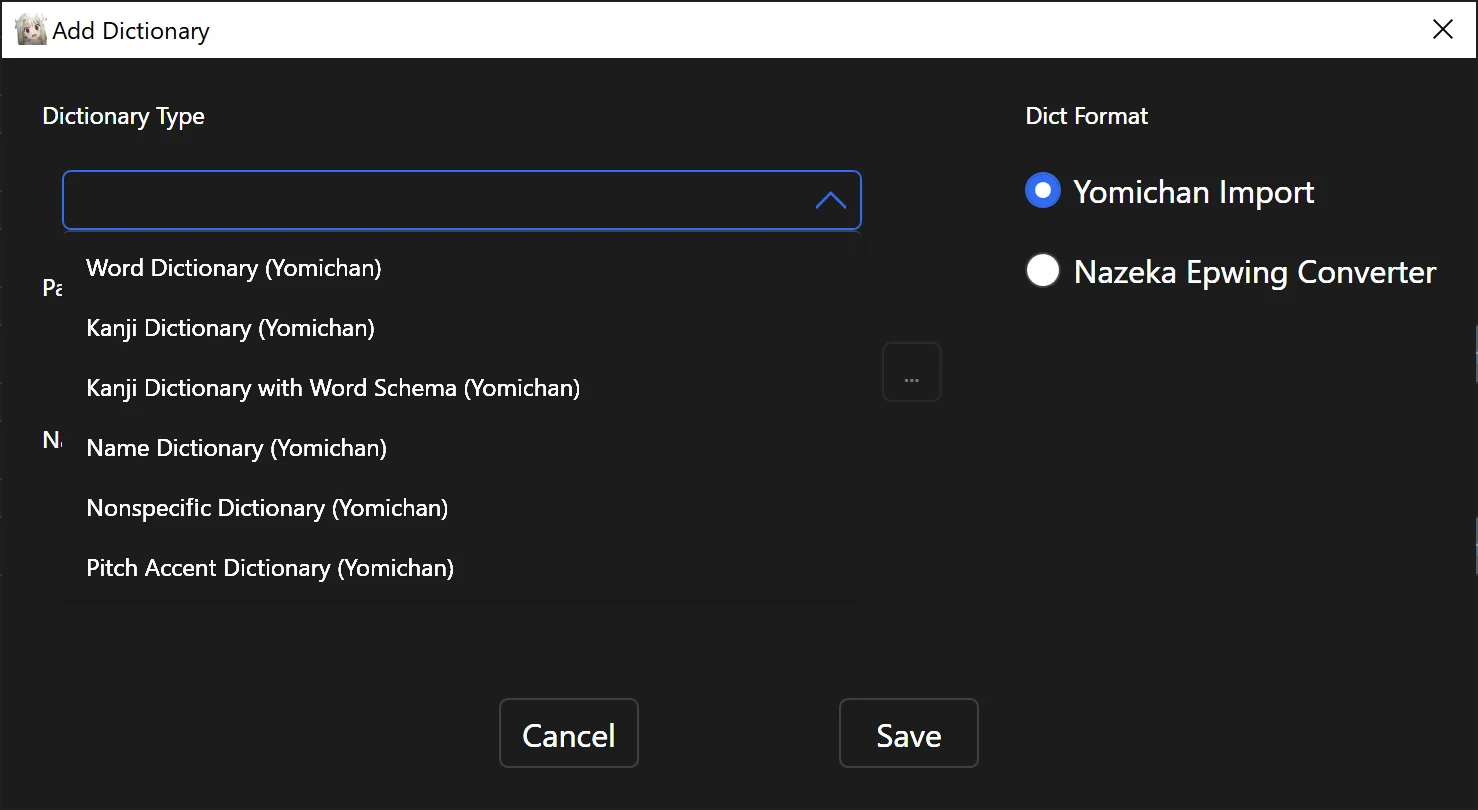Select "Pitch Accent Dictionary (Yomichan)" entry
The image size is (1478, 810).
pyautogui.click(x=269, y=567)
